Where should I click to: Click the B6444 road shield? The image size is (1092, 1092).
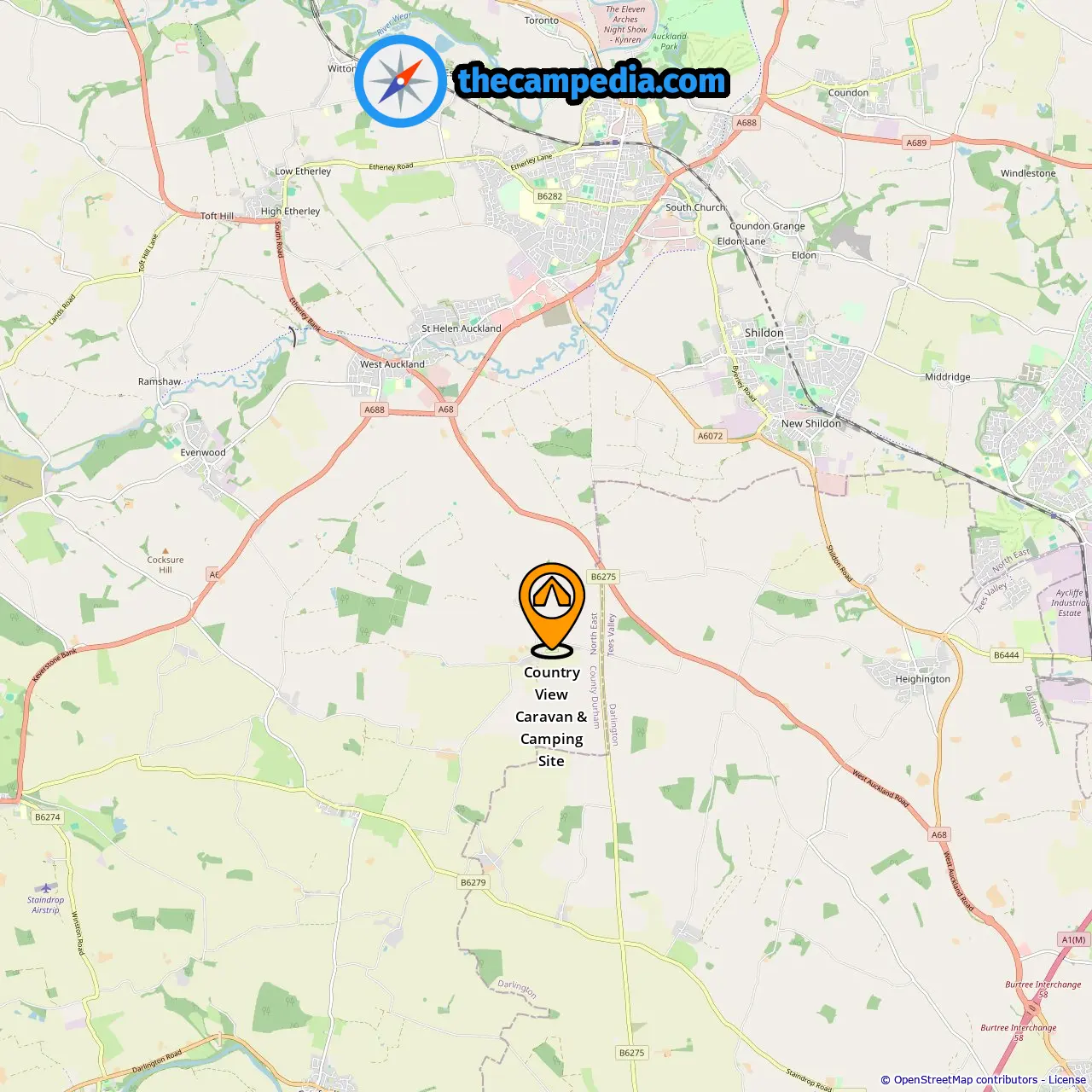click(x=1007, y=655)
